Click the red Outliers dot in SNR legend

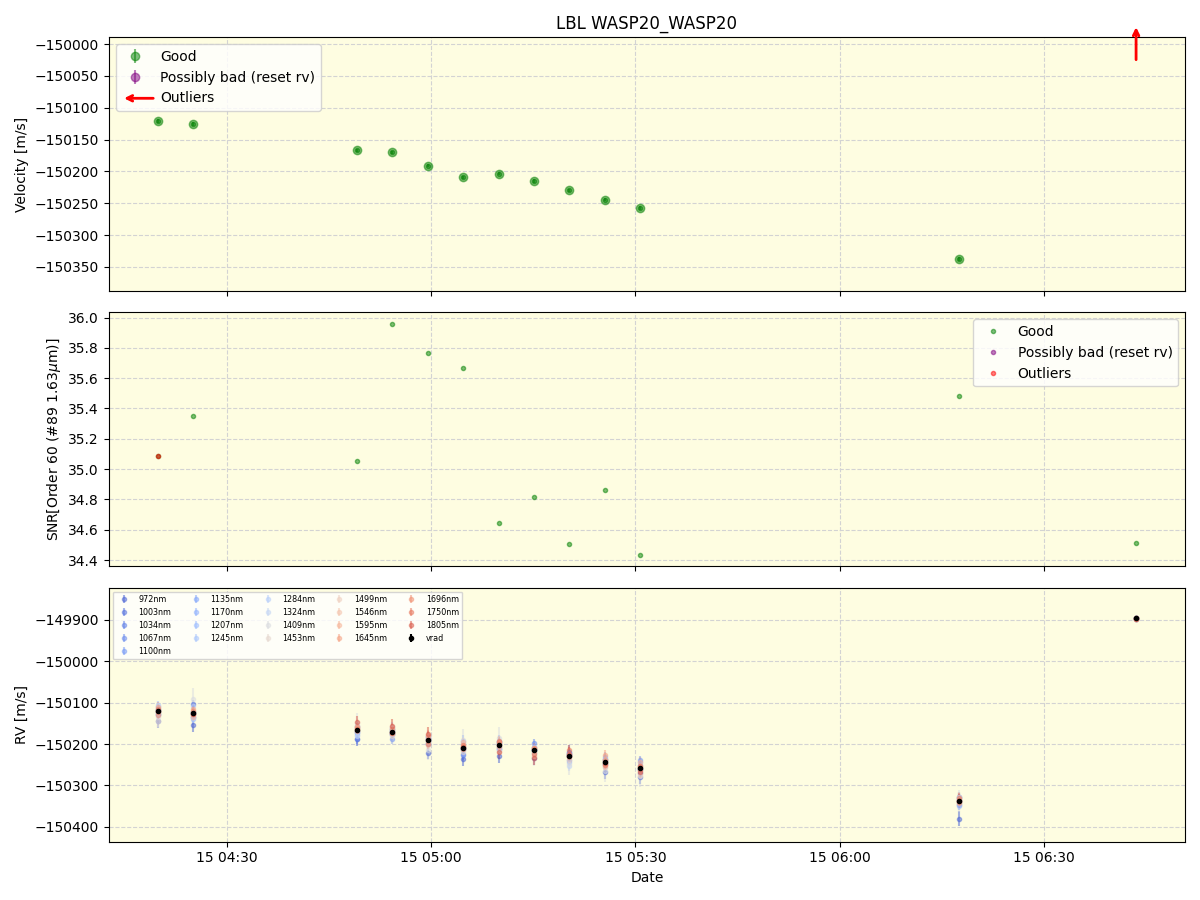(x=993, y=373)
